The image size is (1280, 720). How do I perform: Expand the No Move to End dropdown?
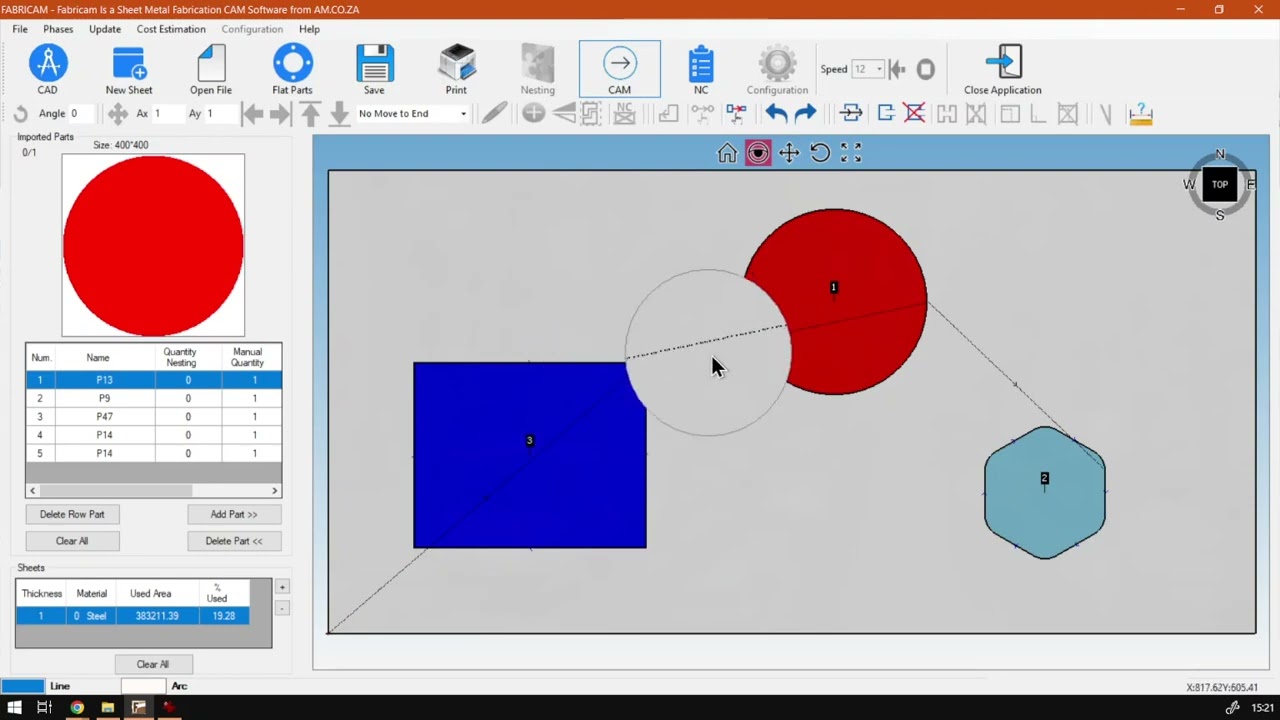click(463, 114)
